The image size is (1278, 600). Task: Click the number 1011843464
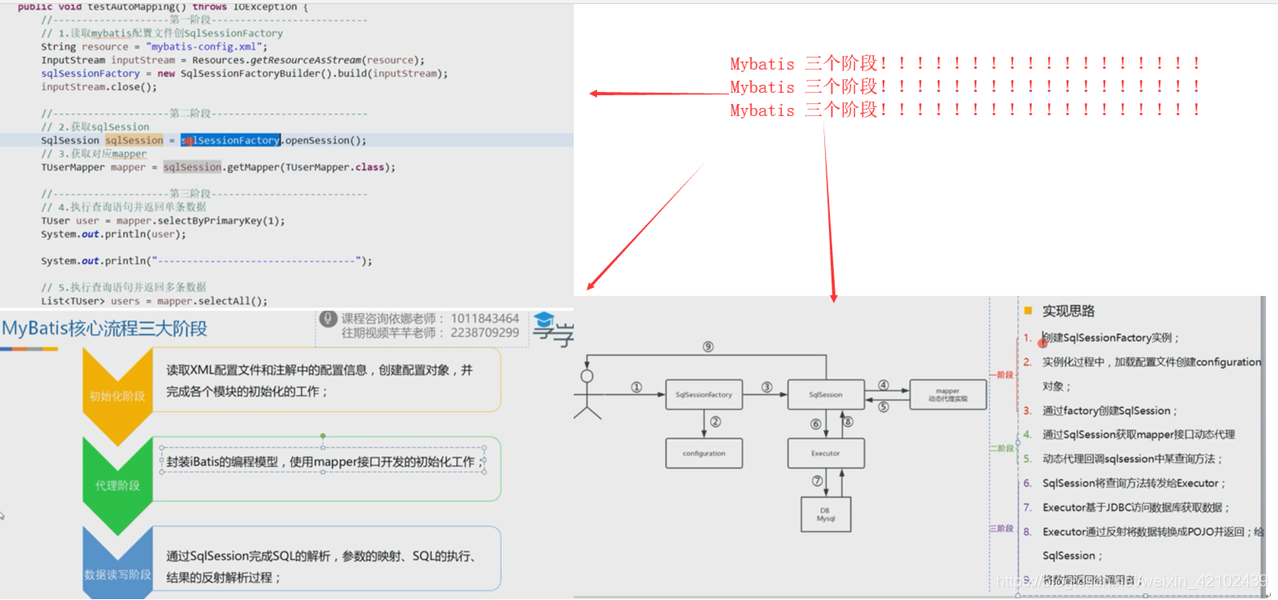[x=485, y=319]
